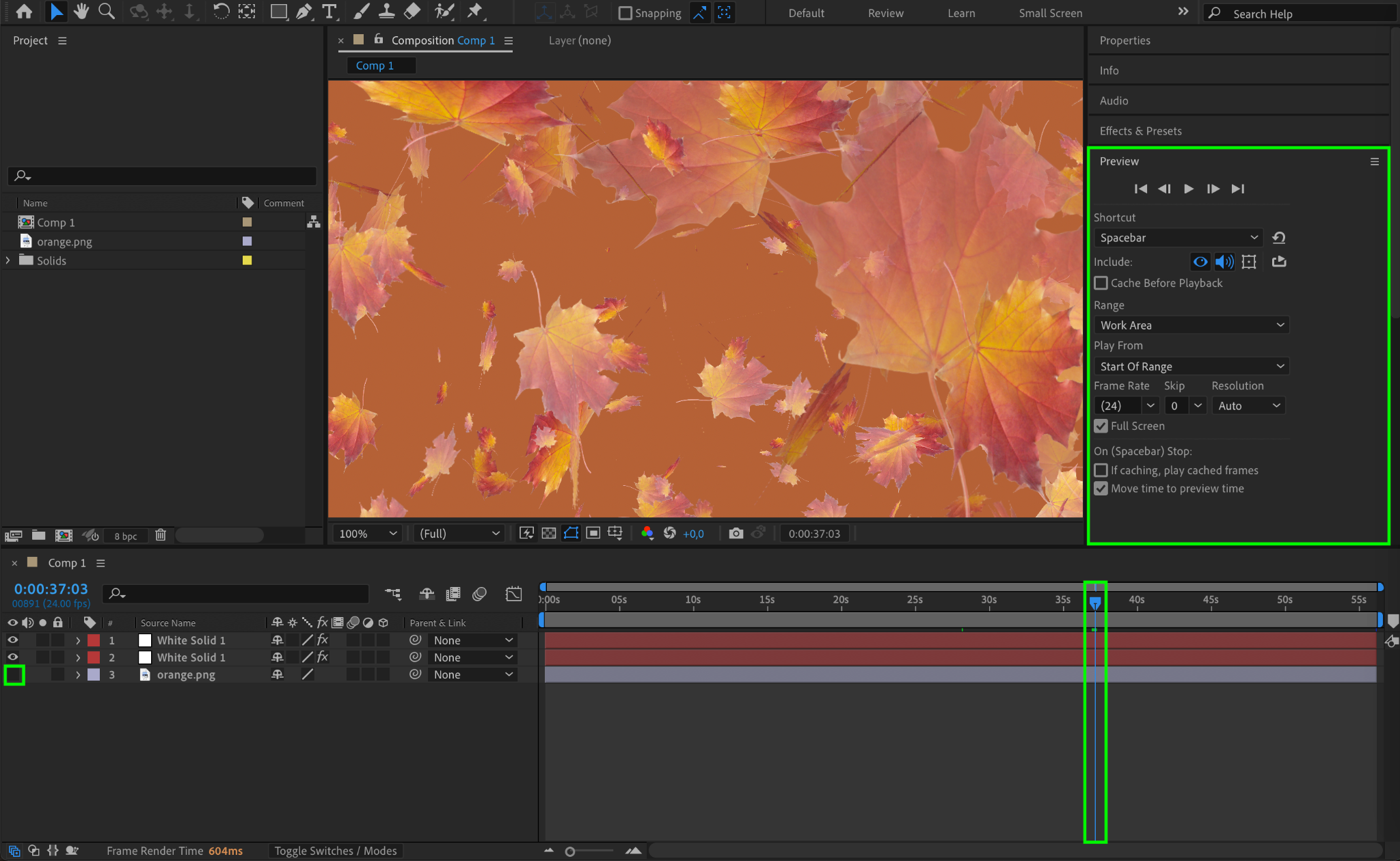Open the 100% magnification dropdown
The height and width of the screenshot is (861, 1400).
tap(368, 534)
